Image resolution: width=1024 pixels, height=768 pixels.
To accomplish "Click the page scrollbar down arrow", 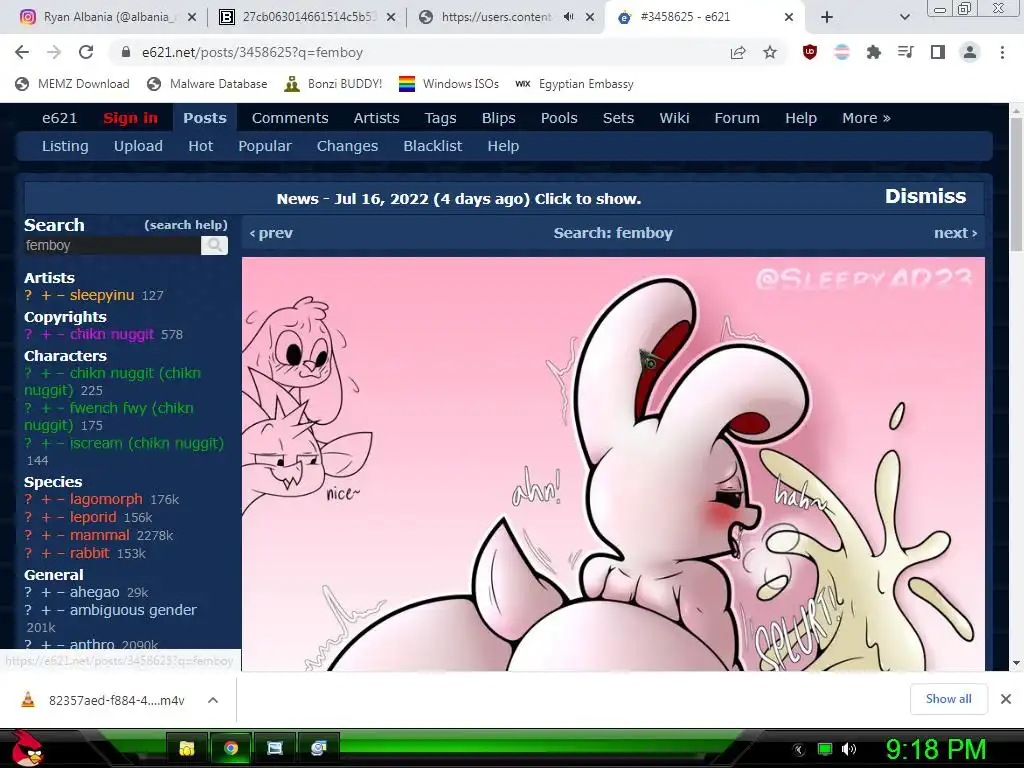I will tap(1016, 663).
